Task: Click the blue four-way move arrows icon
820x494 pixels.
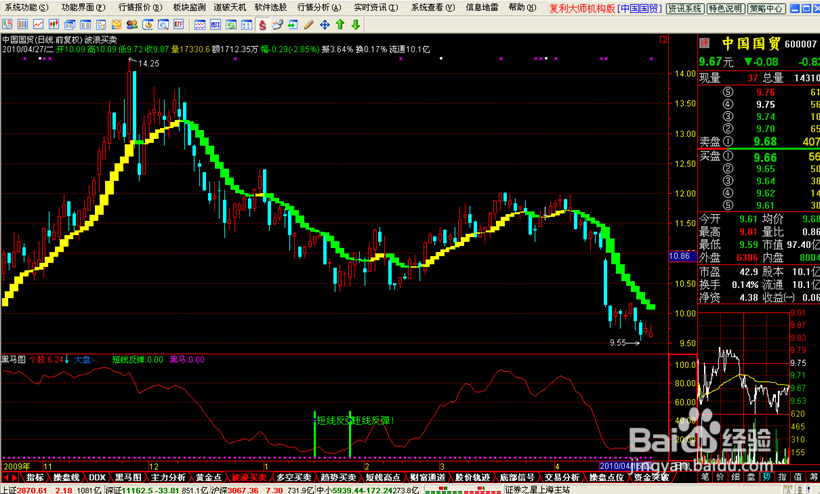Action: coord(325,25)
